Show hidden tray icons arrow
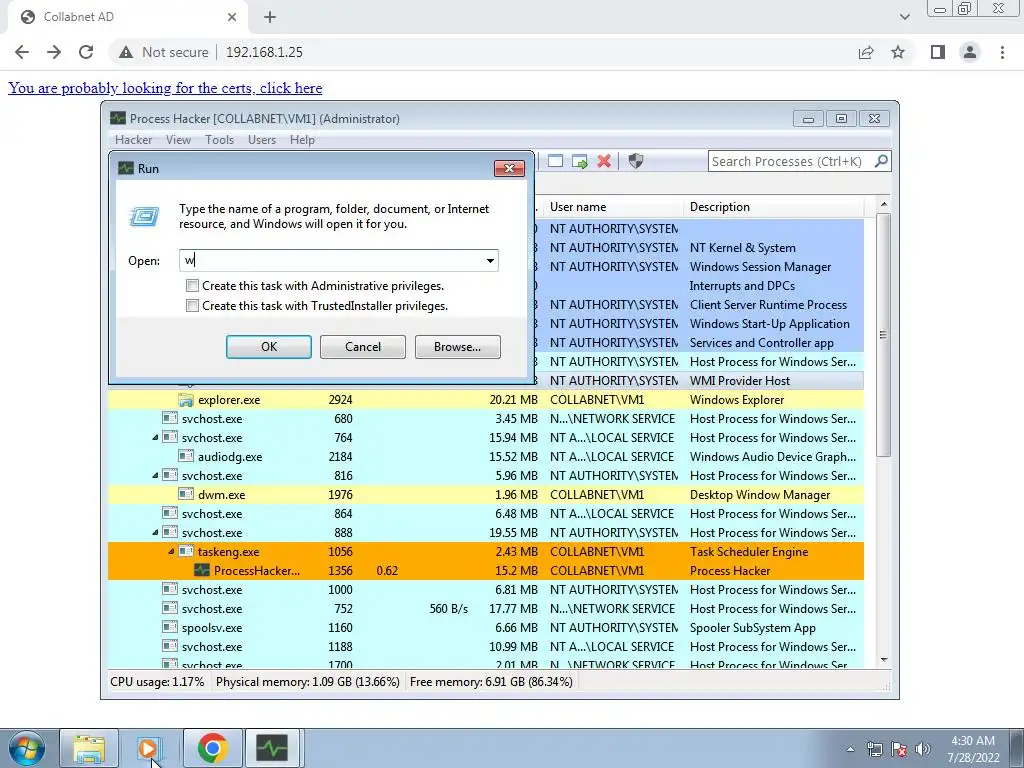 pyautogui.click(x=850, y=749)
